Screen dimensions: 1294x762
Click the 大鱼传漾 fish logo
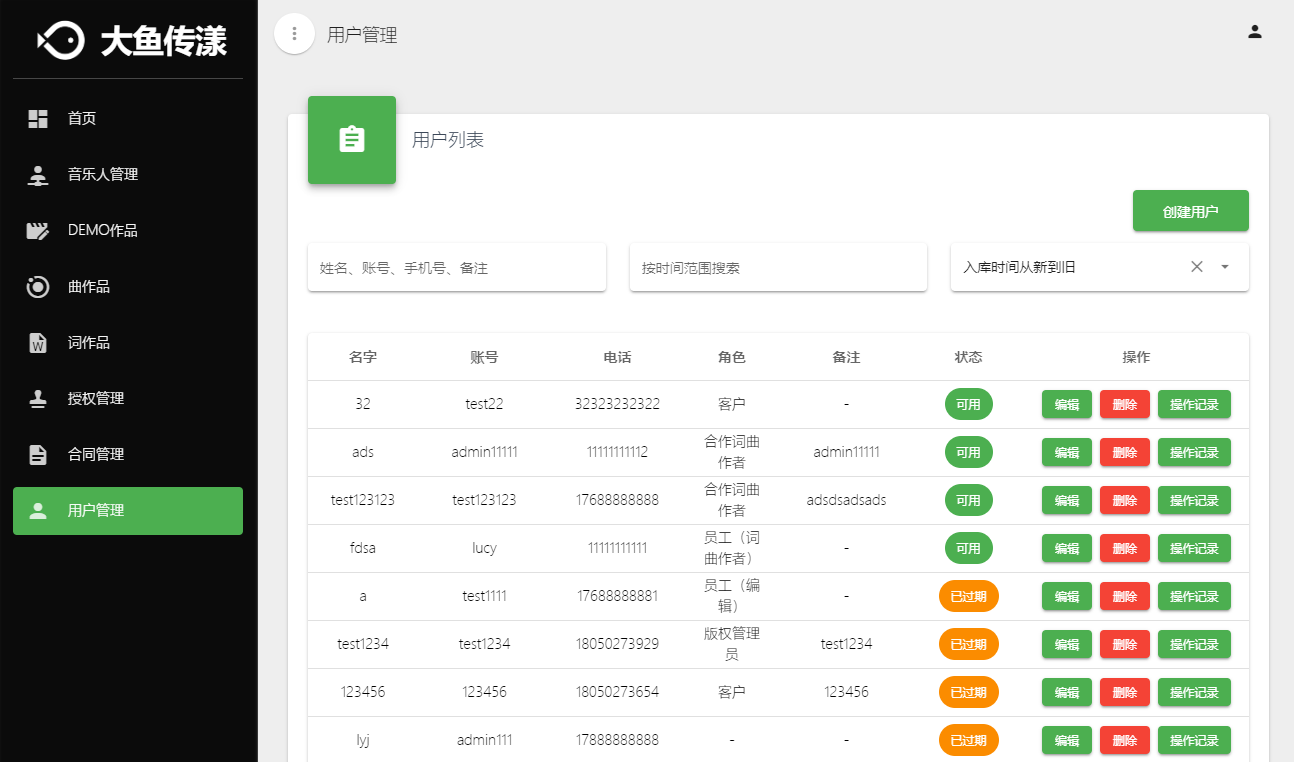click(60, 40)
